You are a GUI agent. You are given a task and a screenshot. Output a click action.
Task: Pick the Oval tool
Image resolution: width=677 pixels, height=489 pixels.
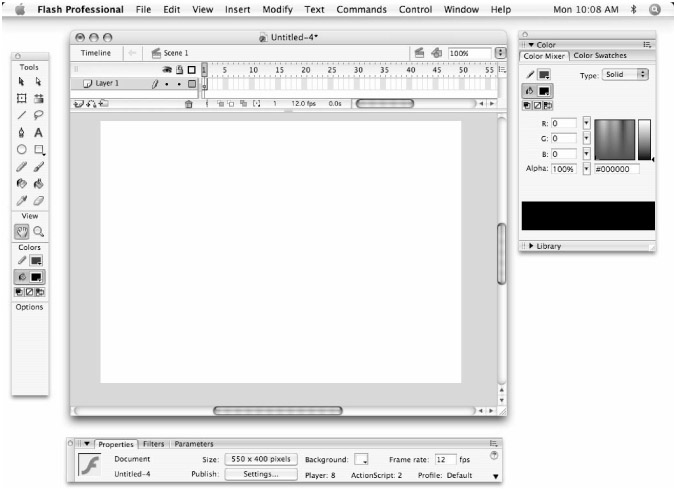point(21,149)
